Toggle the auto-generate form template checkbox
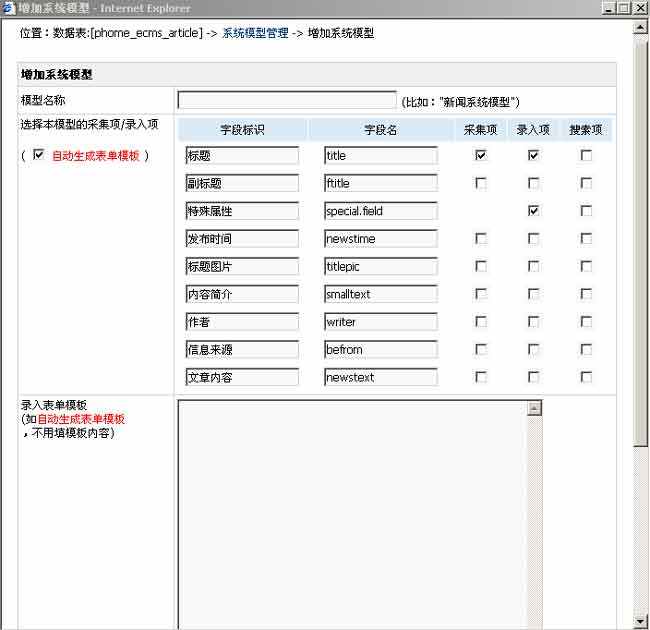The height and width of the screenshot is (630, 650). (39, 155)
